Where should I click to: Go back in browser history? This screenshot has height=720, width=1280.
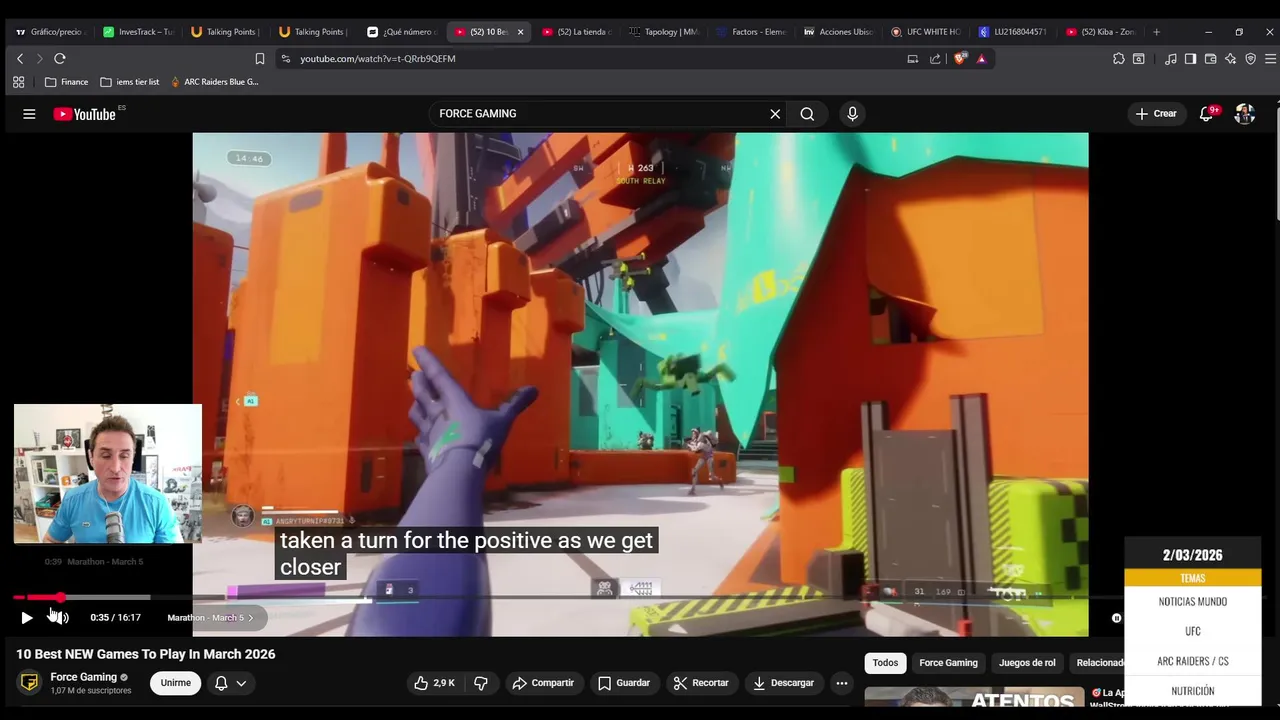(20, 59)
